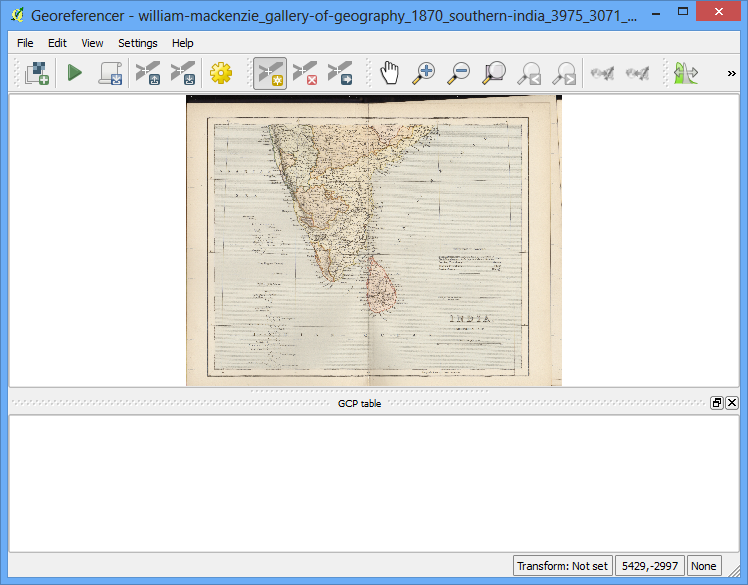Open the File menu
Image resolution: width=748 pixels, height=585 pixels.
[x=25, y=43]
